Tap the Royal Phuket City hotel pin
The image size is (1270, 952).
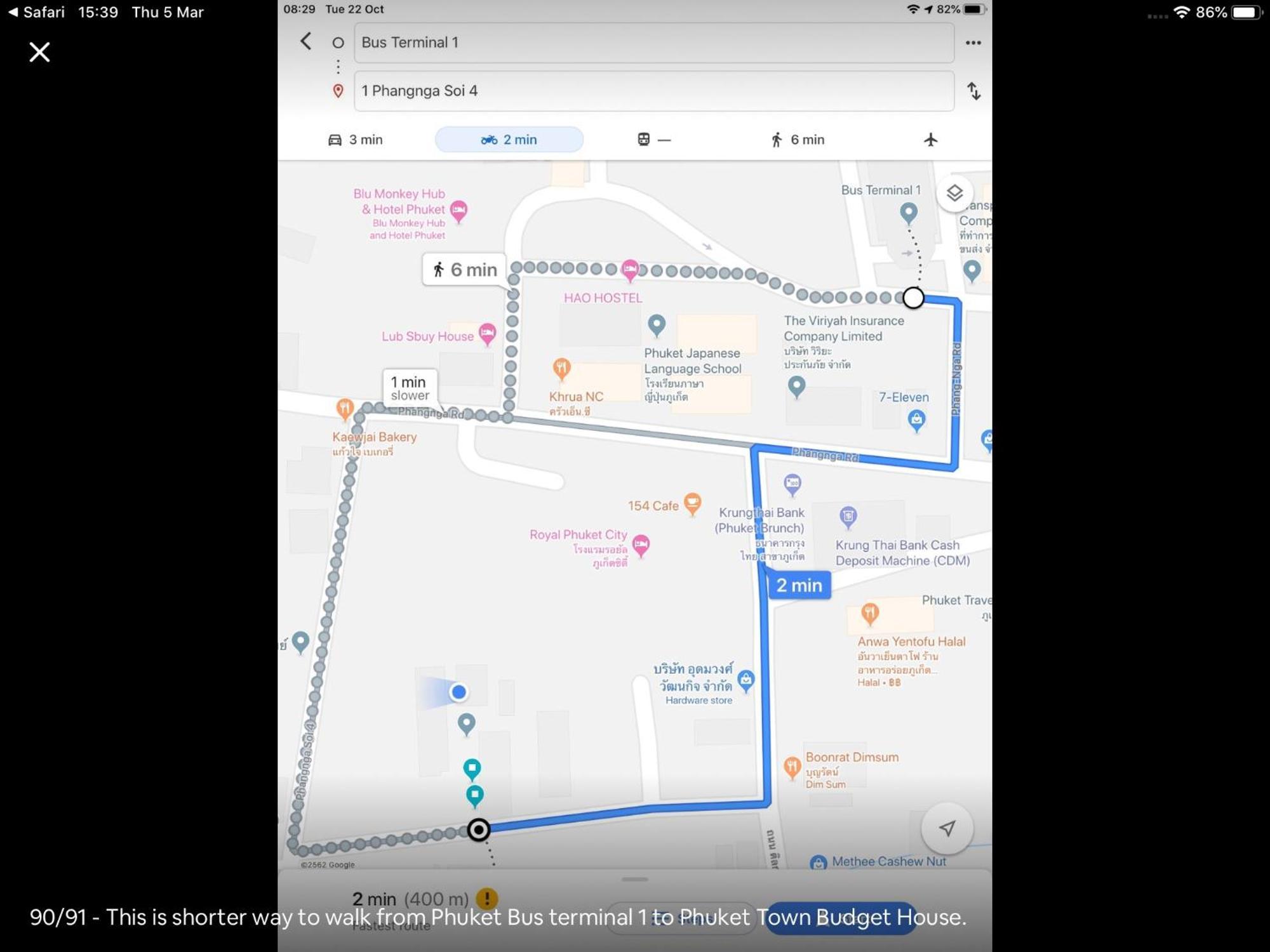(641, 545)
